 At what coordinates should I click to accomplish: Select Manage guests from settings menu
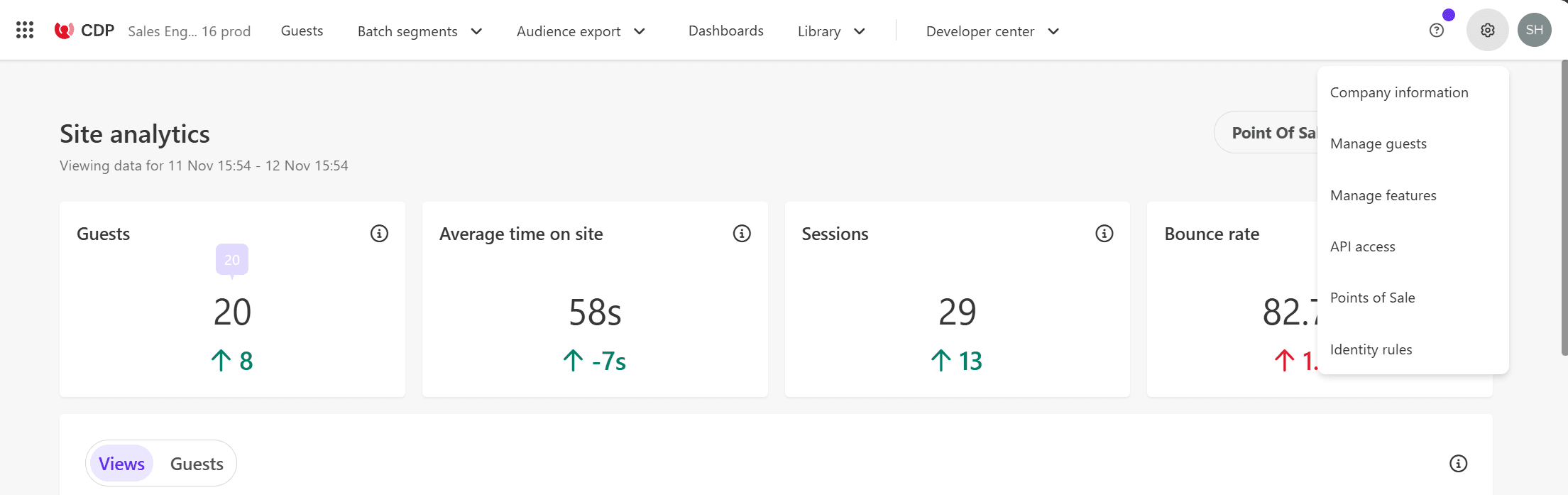pyautogui.click(x=1378, y=144)
